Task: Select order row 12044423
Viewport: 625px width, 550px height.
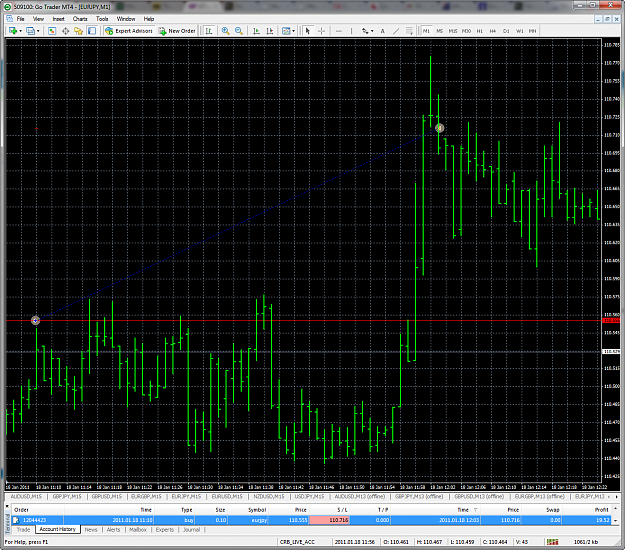Action: coord(311,520)
